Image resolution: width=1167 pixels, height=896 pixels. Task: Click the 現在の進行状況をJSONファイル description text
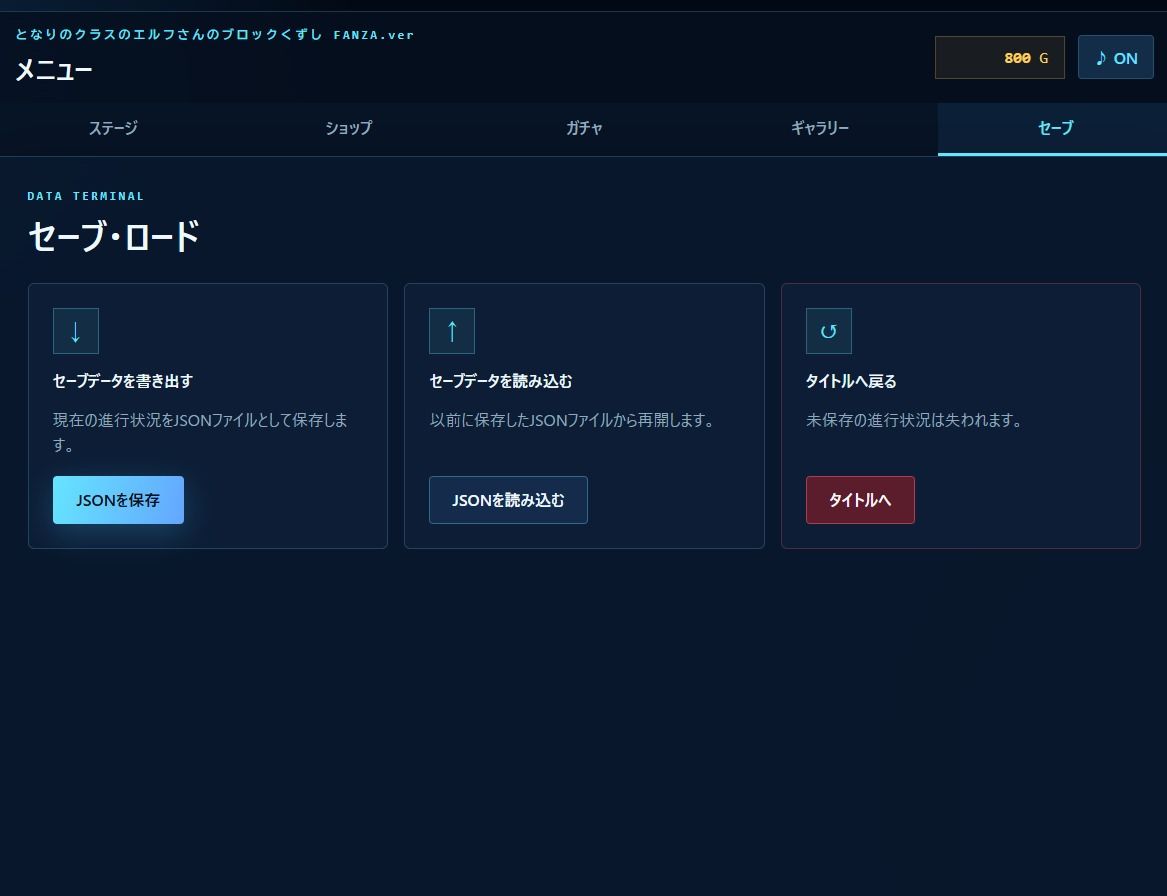[200, 432]
